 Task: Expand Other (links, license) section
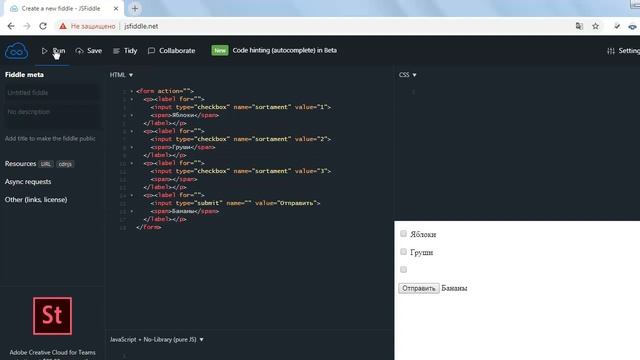(36, 200)
